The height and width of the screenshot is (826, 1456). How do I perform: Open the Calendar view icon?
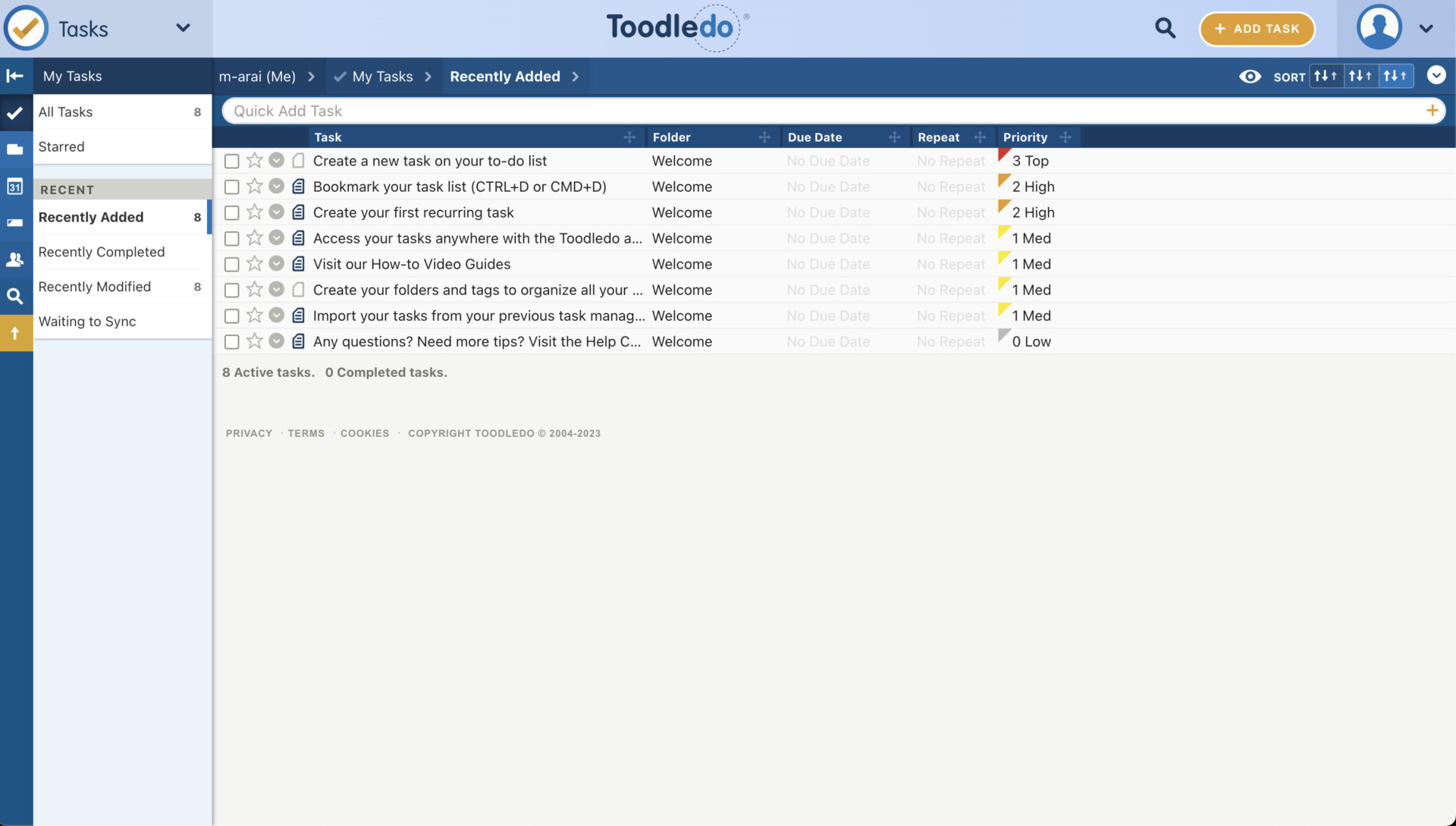pos(16,186)
